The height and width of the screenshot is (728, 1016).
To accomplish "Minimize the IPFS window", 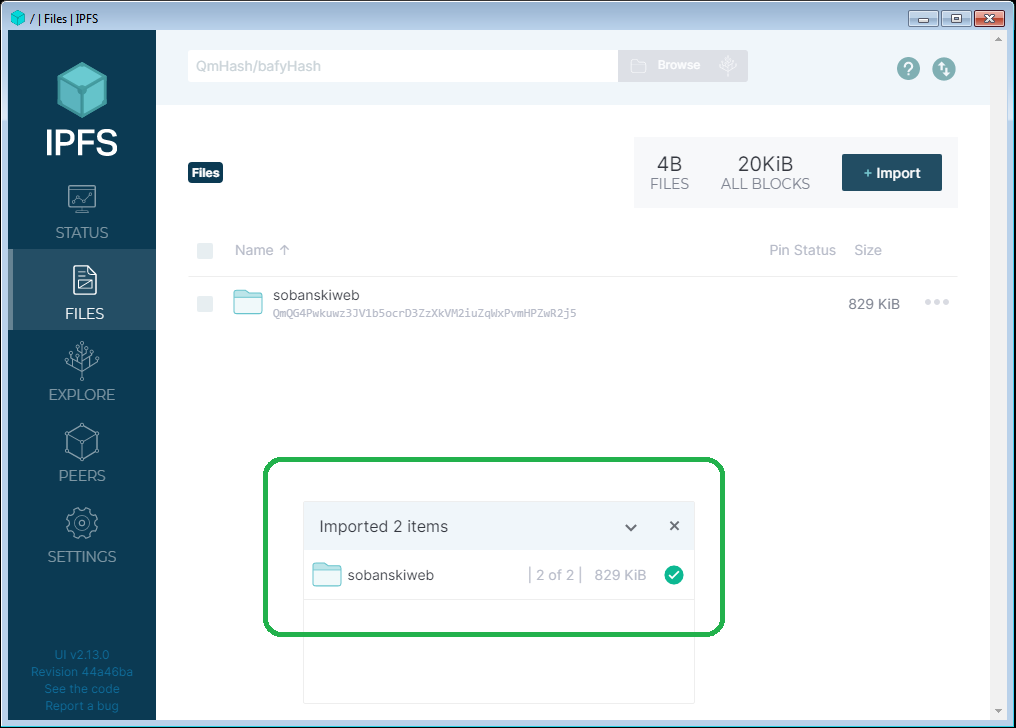I will coord(923,19).
